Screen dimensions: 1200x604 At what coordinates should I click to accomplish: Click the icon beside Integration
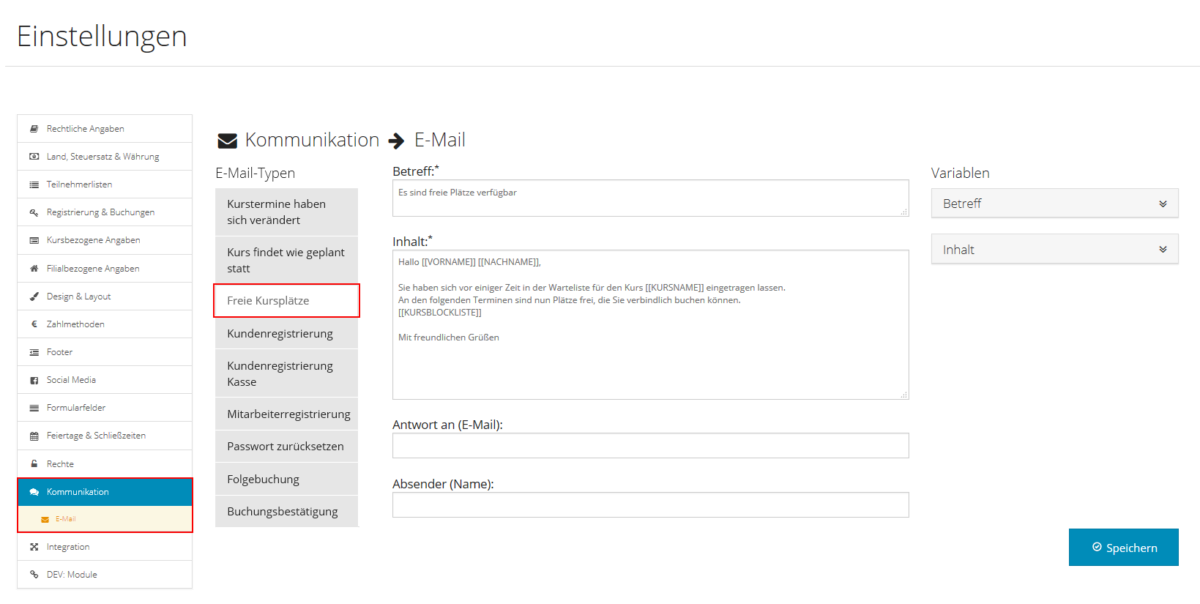34,547
